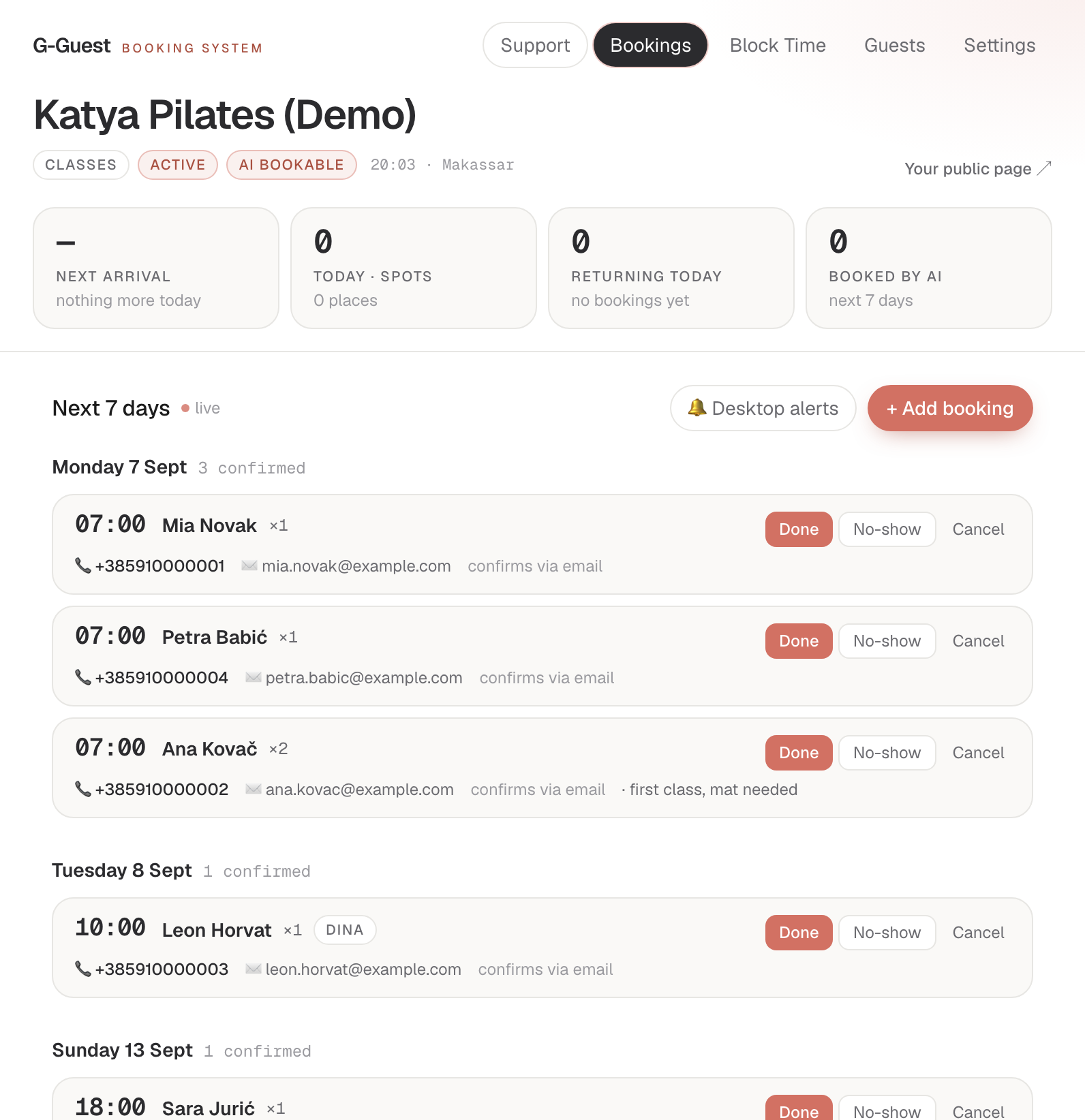1085x1120 pixels.
Task: Mark Leon Horvat's booking as Done
Action: (799, 933)
